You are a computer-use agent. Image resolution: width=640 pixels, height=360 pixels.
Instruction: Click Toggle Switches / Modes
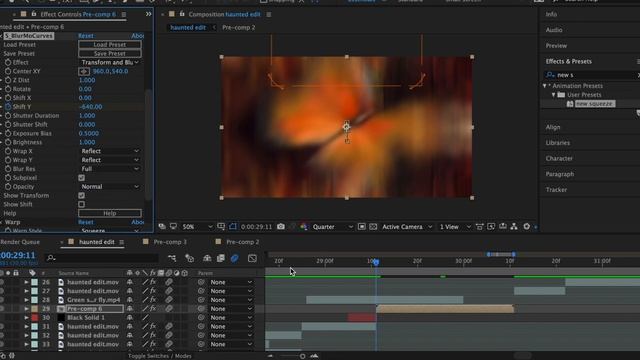(x=160, y=356)
